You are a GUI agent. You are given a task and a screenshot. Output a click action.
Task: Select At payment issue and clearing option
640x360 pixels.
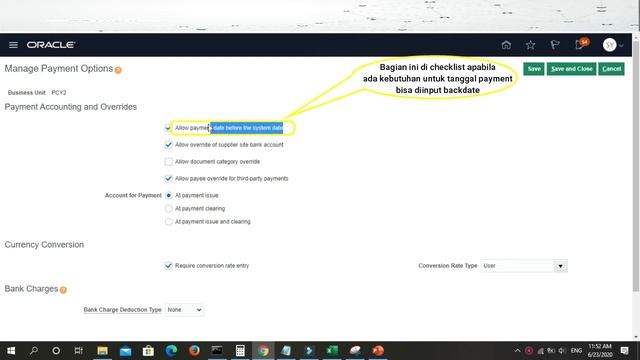(x=169, y=222)
